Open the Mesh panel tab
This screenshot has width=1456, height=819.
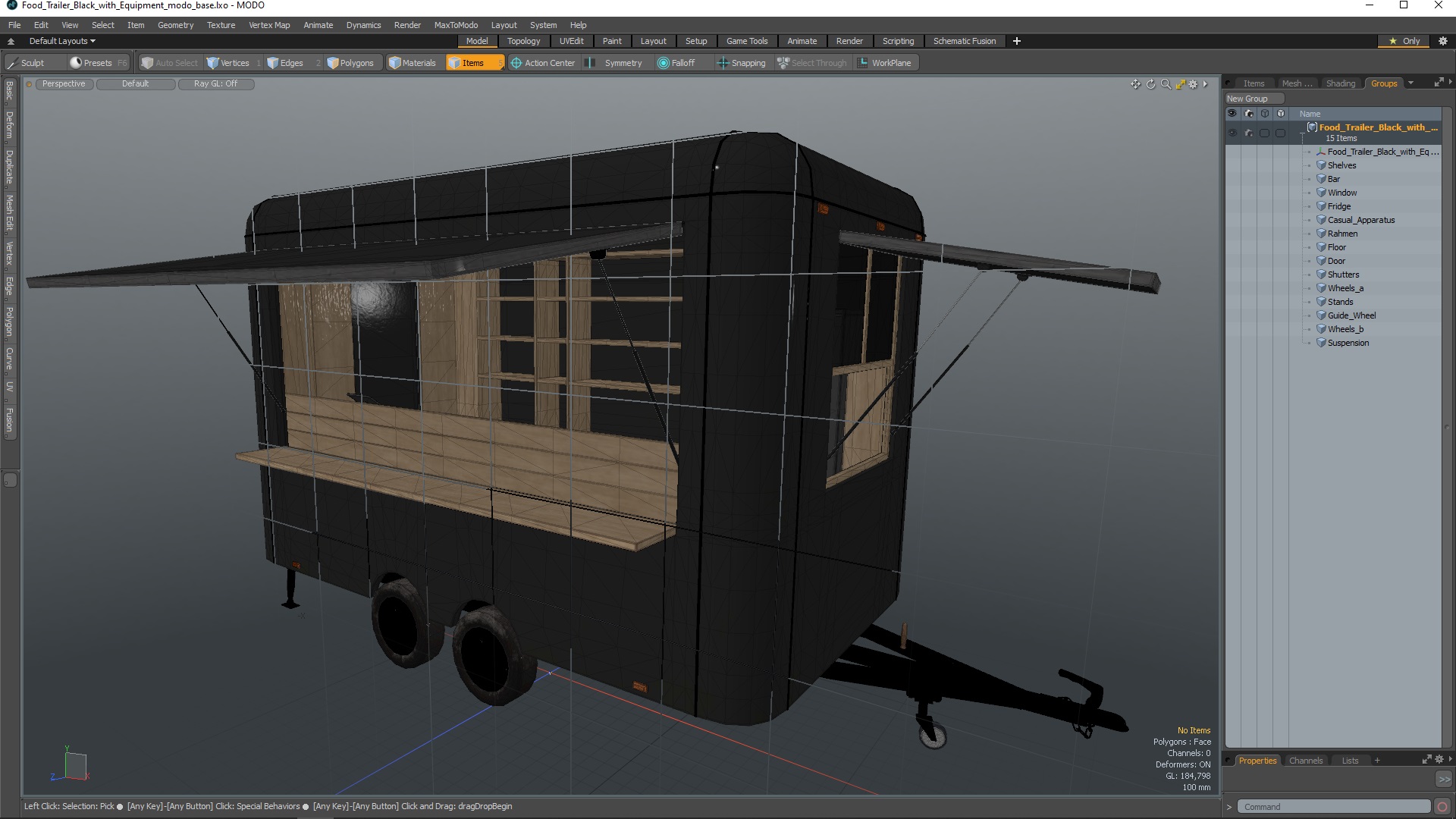[x=1296, y=83]
